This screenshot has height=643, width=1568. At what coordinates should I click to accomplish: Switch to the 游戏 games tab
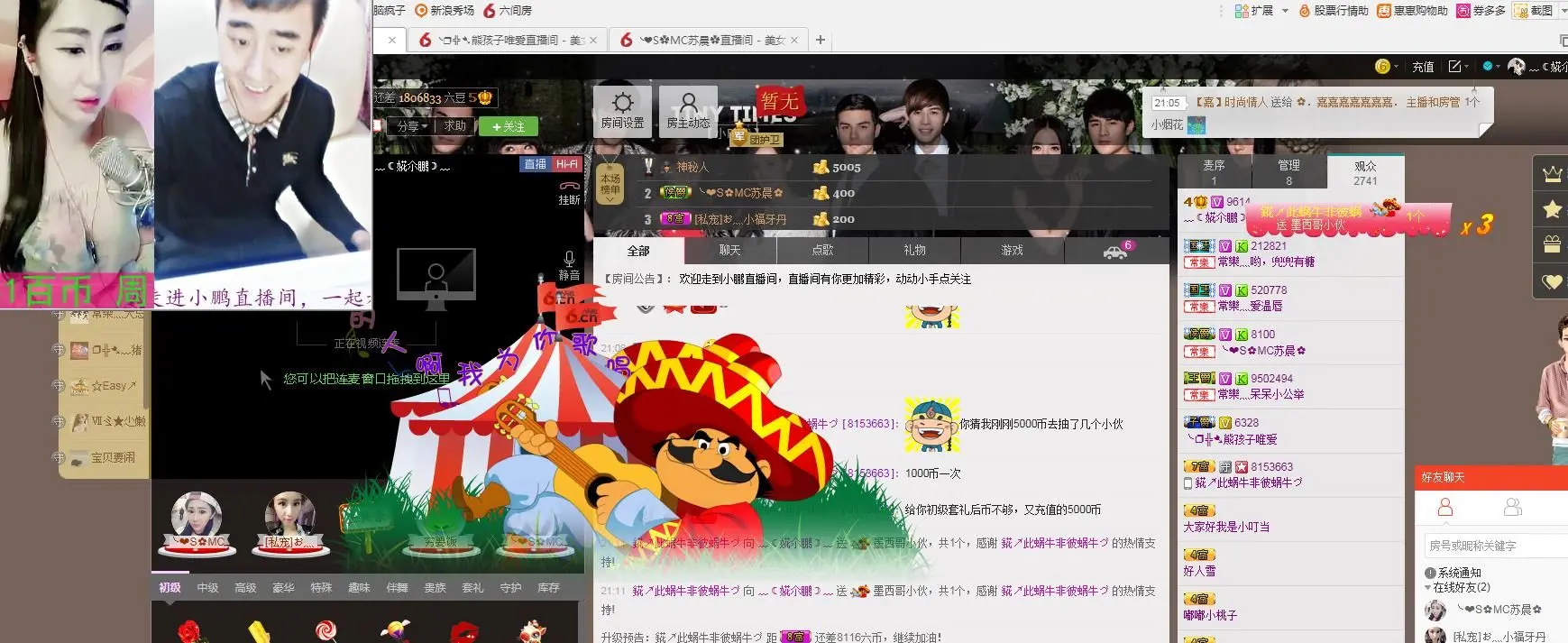(1013, 251)
